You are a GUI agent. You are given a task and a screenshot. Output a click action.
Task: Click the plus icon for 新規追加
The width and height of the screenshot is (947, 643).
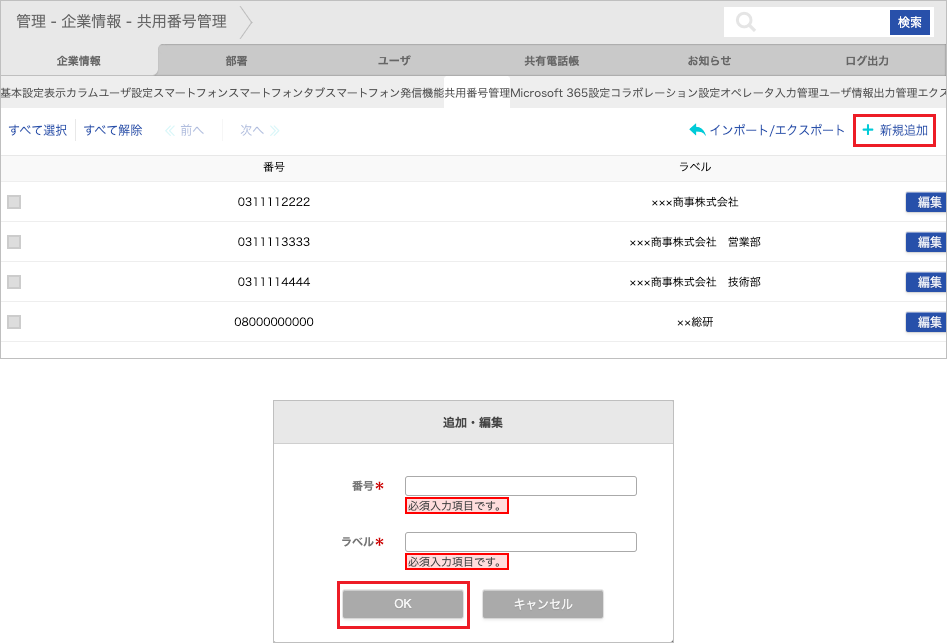868,130
